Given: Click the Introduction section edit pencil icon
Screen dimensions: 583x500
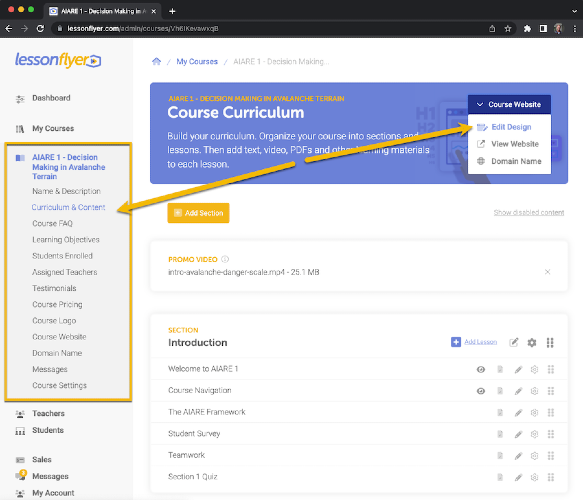Looking at the screenshot, I should 513,342.
